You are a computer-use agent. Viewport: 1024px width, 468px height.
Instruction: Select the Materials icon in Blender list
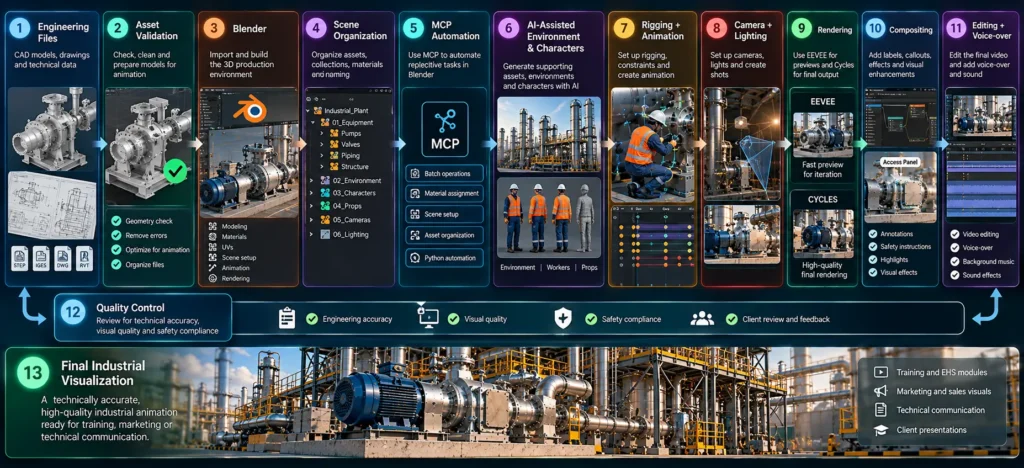point(212,236)
